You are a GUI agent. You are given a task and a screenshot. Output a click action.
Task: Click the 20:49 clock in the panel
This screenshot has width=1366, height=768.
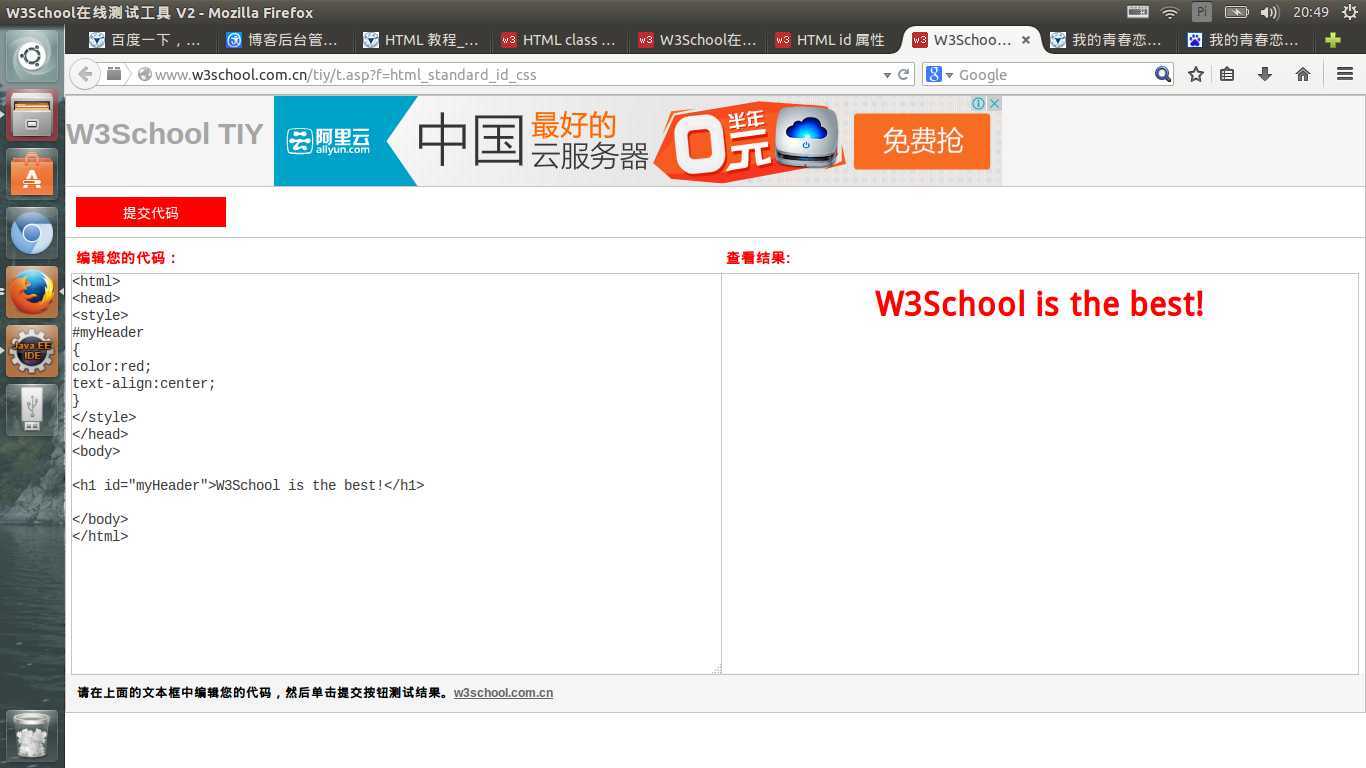pyautogui.click(x=1310, y=12)
